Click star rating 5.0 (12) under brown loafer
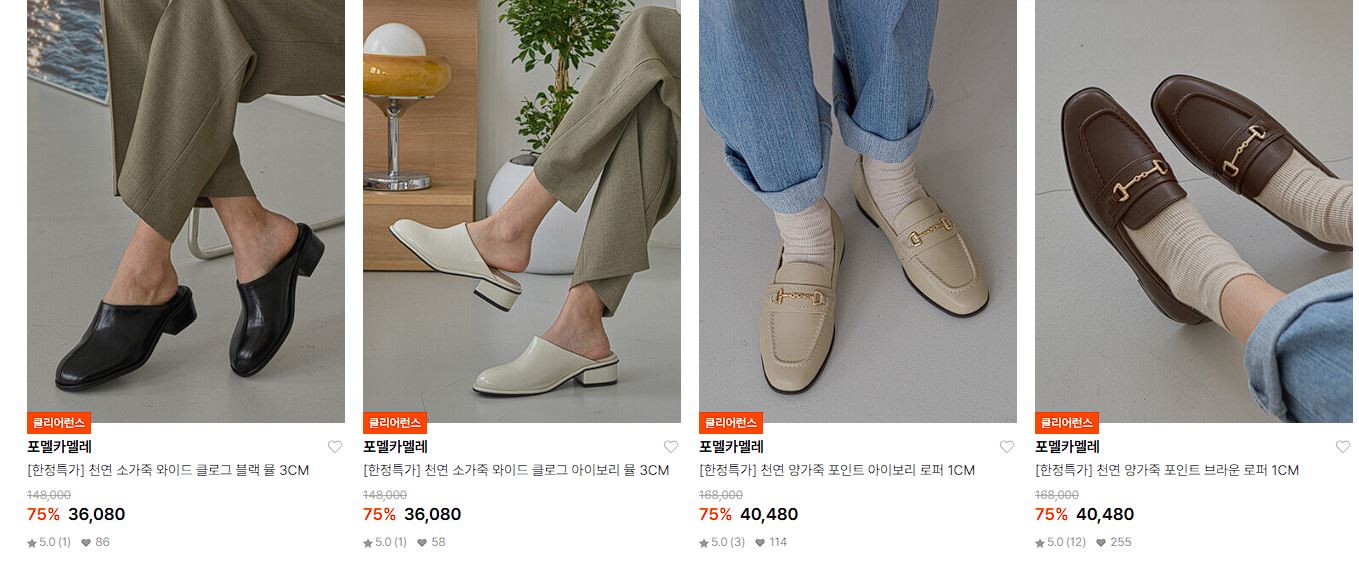The height and width of the screenshot is (561, 1359). click(x=1061, y=542)
